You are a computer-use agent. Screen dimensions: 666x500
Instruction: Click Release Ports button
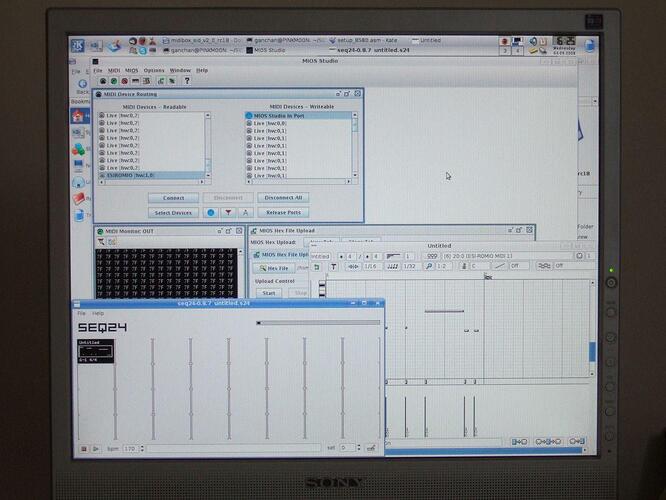click(283, 212)
